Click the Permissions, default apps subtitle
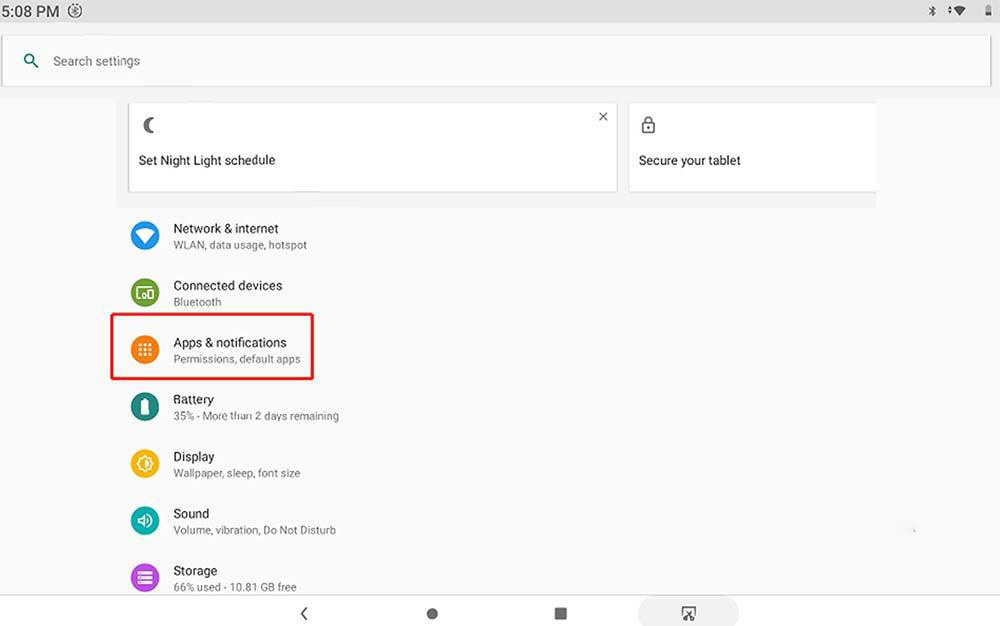 (x=237, y=359)
